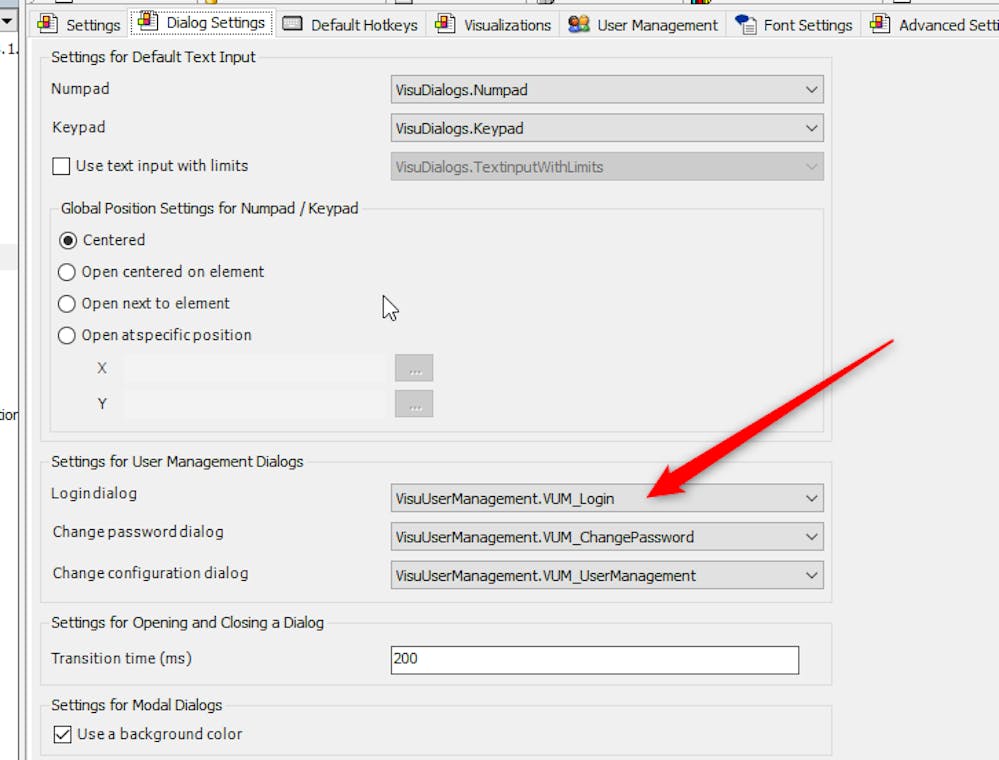The width and height of the screenshot is (999, 760).
Task: Click the Transition time input field
Action: point(594,660)
